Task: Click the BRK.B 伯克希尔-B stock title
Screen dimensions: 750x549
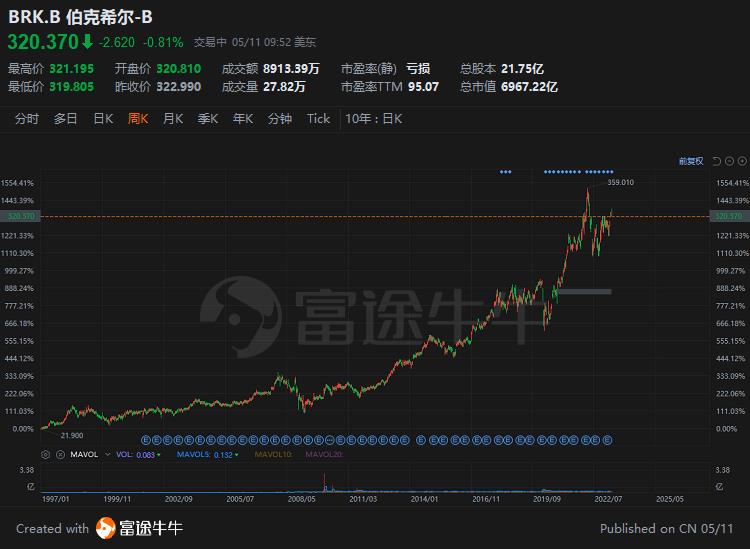Action: pyautogui.click(x=80, y=17)
